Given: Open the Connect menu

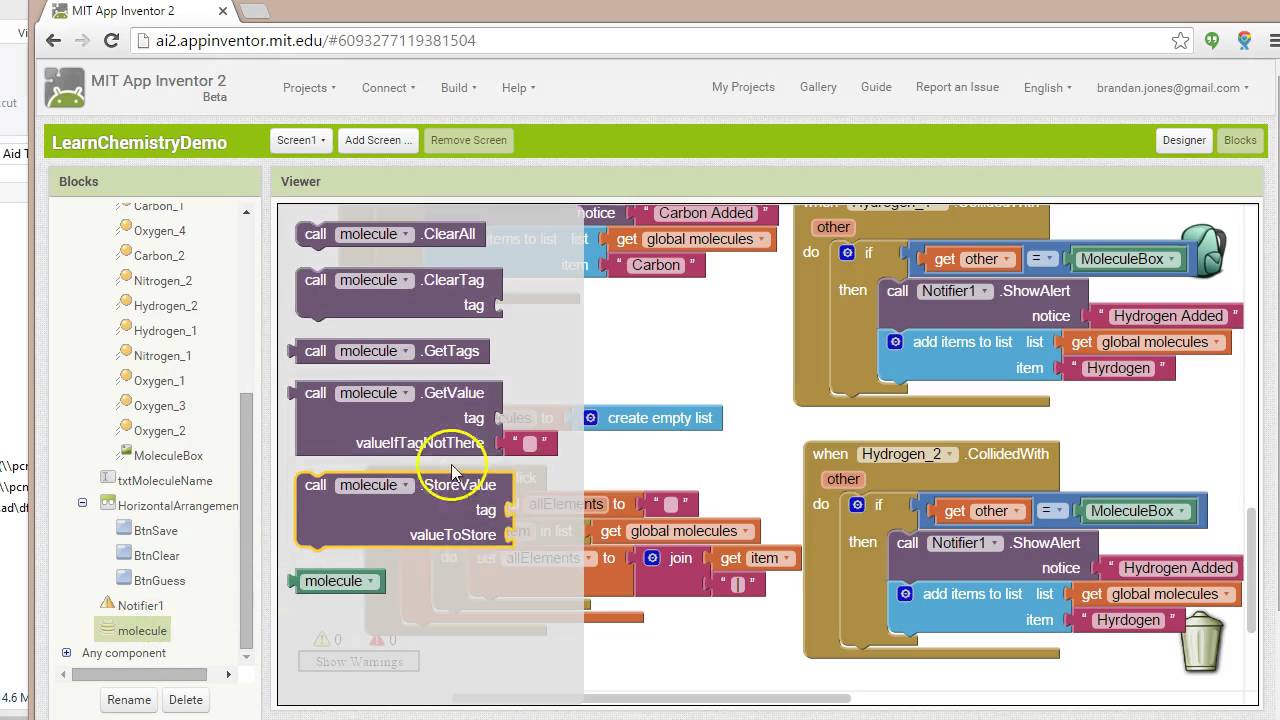Looking at the screenshot, I should tap(388, 88).
